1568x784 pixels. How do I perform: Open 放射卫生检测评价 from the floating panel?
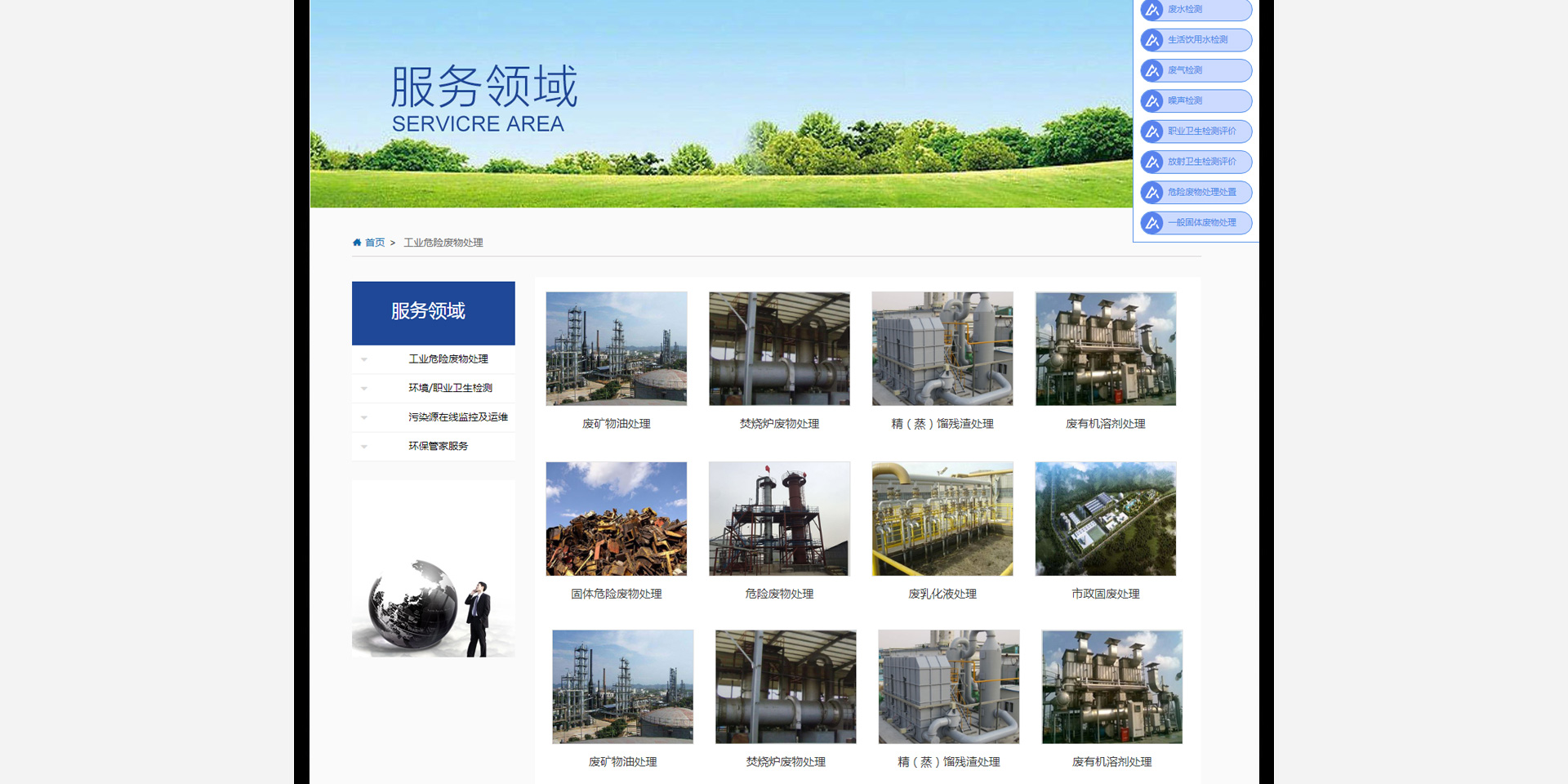click(1196, 162)
